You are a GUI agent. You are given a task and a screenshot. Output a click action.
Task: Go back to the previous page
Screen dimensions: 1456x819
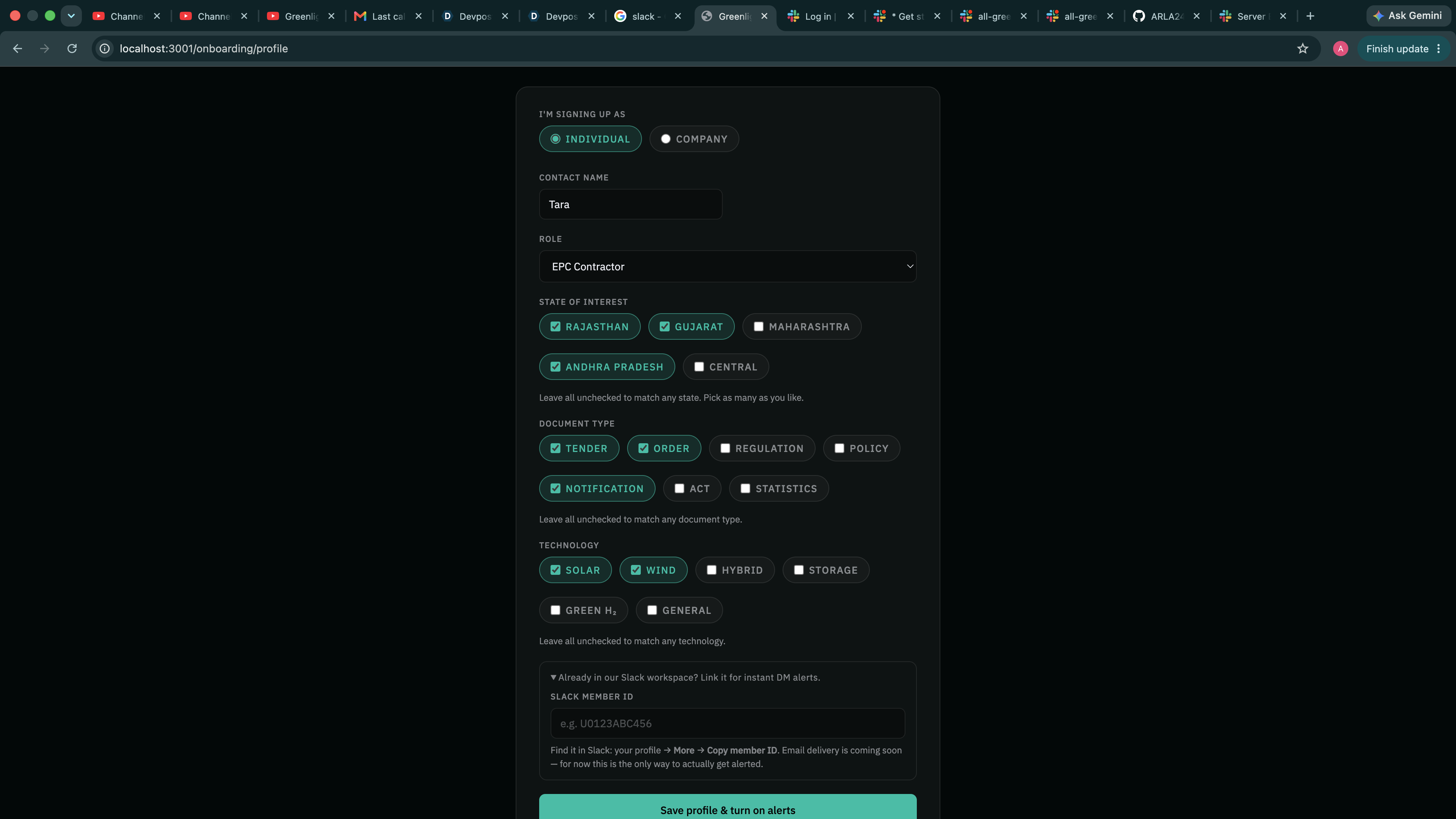[x=17, y=49]
